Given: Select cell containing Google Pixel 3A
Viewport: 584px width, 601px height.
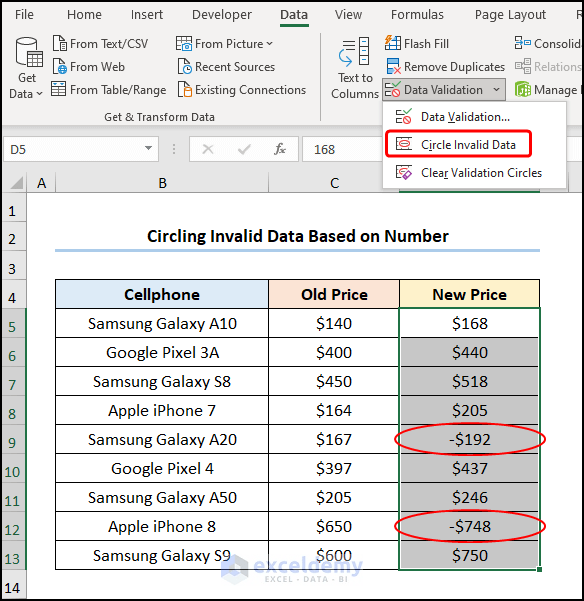Looking at the screenshot, I should click(x=162, y=353).
